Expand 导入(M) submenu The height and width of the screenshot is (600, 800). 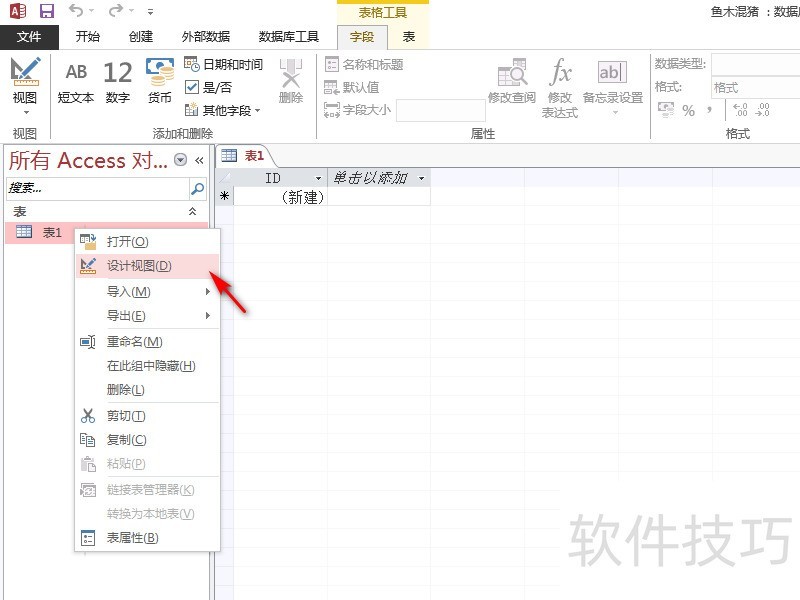(147, 291)
